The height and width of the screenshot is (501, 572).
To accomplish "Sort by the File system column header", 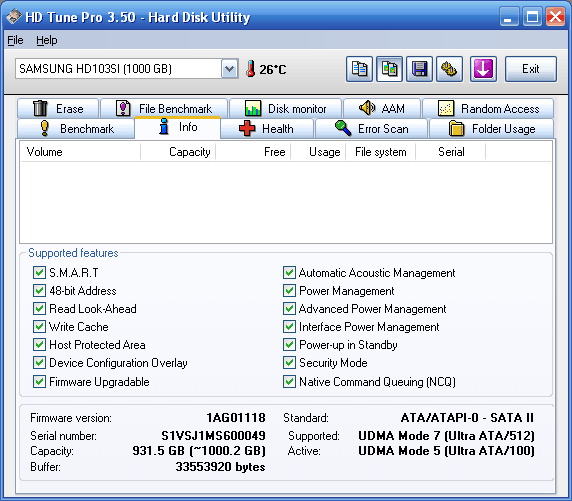I will (380, 152).
